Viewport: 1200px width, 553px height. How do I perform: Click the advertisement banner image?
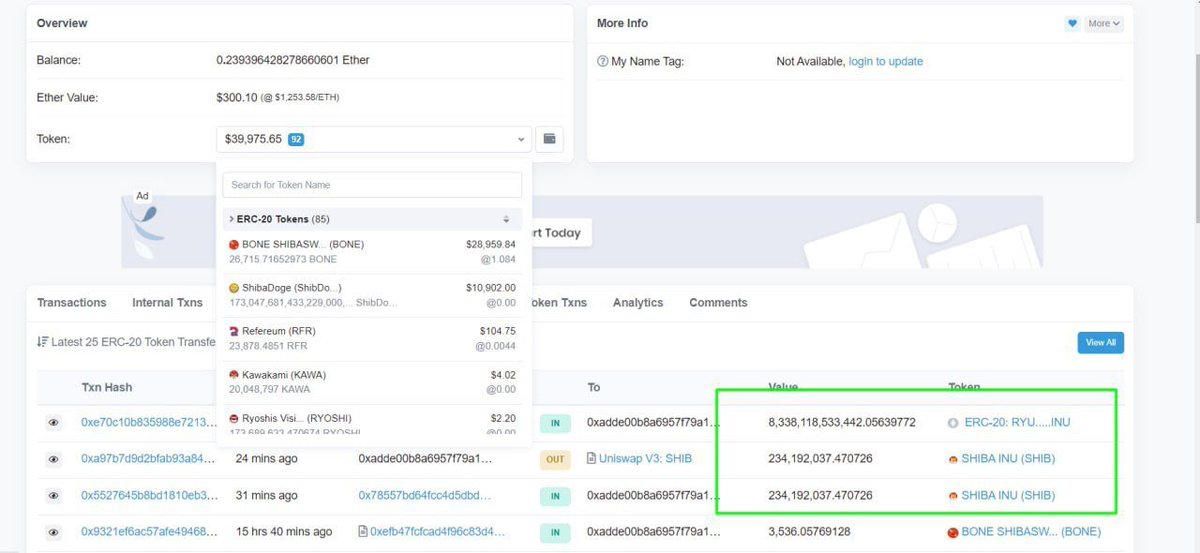coord(582,231)
